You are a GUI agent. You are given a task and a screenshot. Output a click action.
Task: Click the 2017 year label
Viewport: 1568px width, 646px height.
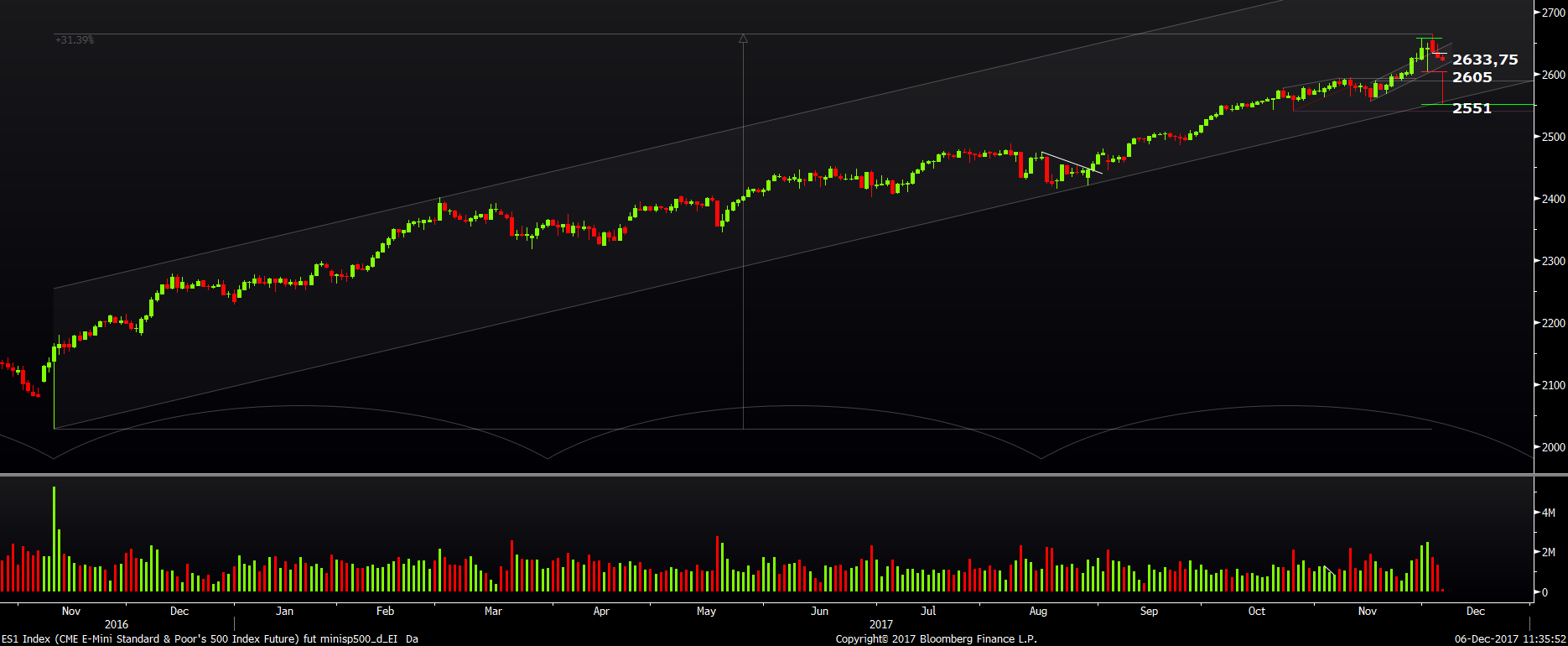click(x=881, y=624)
